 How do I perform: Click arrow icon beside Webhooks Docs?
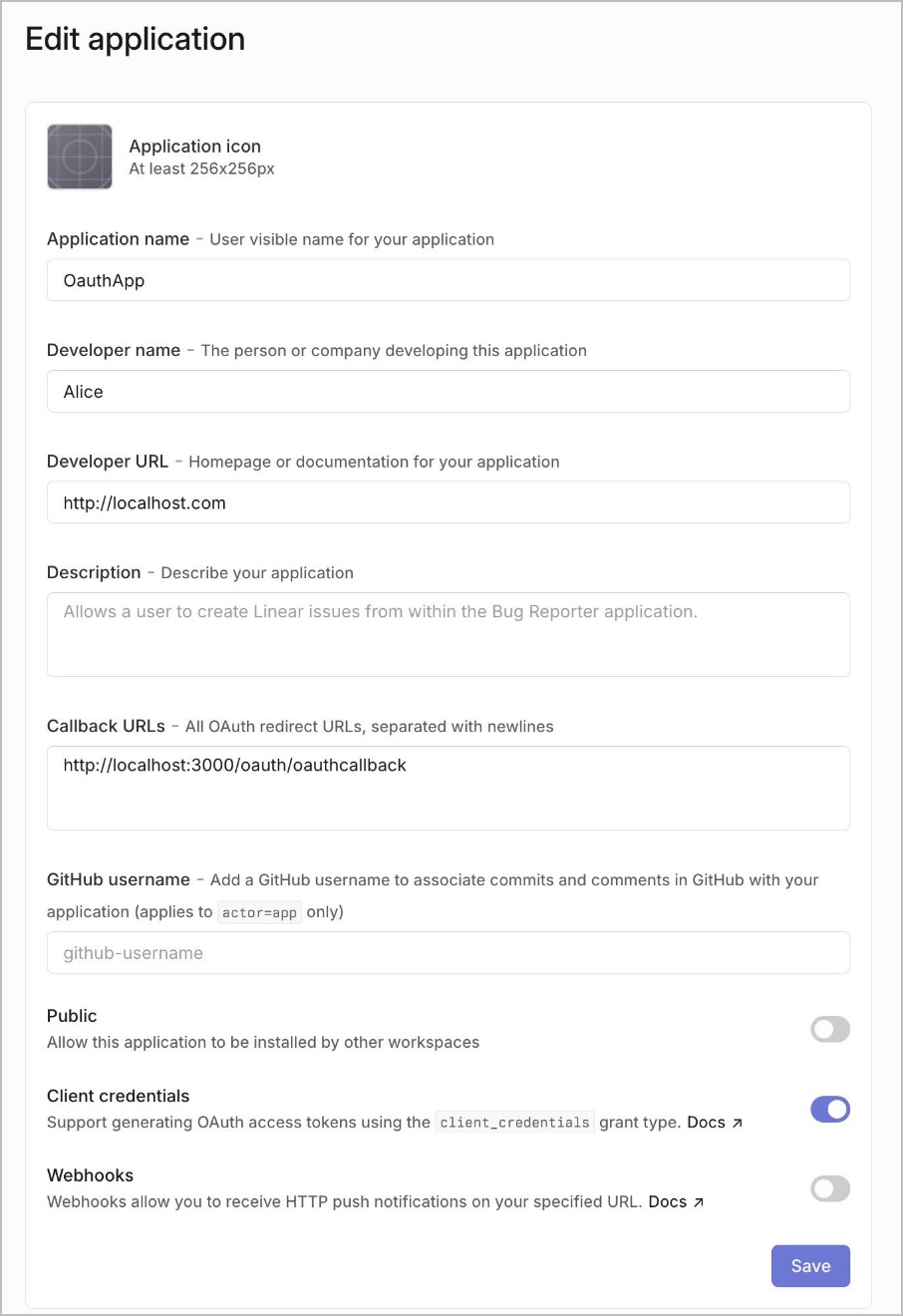pyautogui.click(x=699, y=1202)
